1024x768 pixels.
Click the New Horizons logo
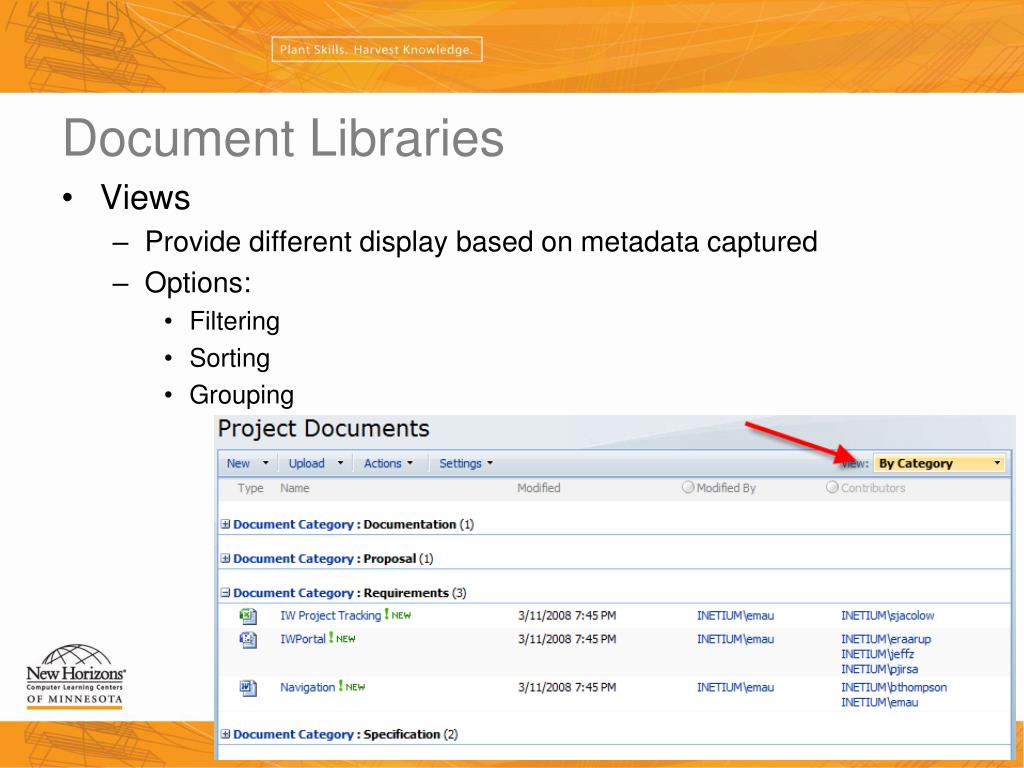[x=75, y=676]
